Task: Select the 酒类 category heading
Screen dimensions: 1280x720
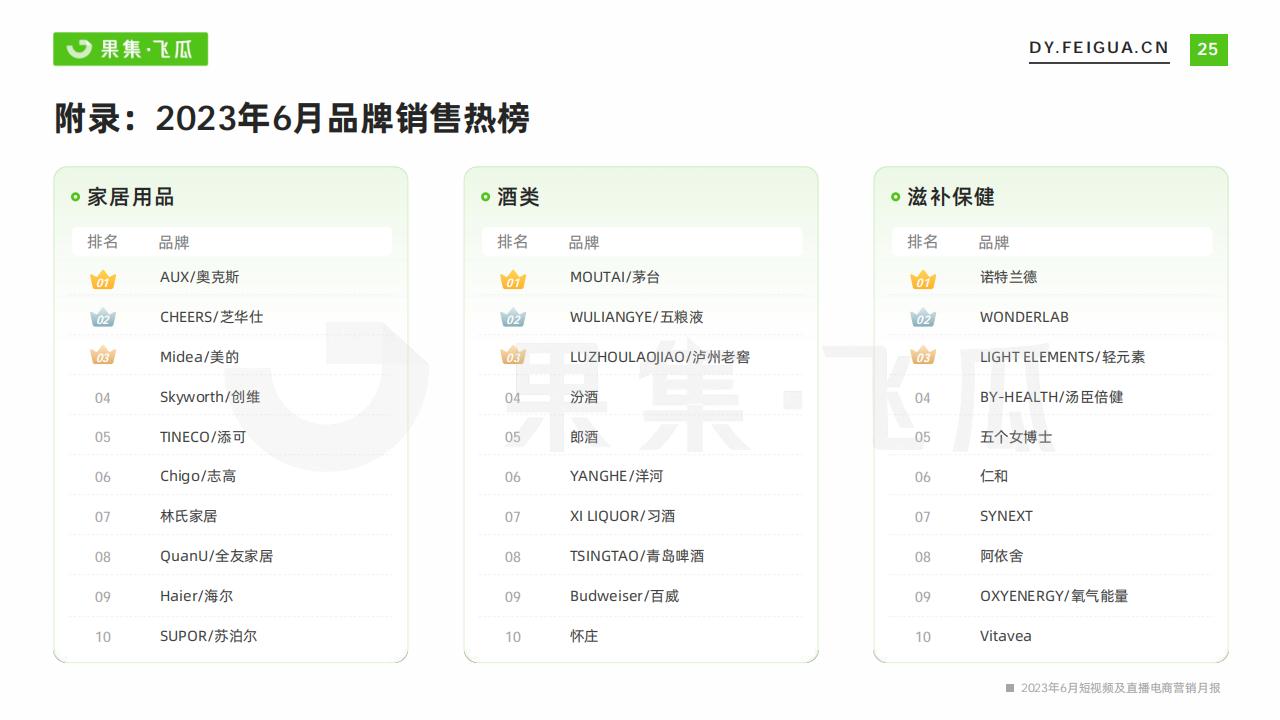Action: [518, 197]
